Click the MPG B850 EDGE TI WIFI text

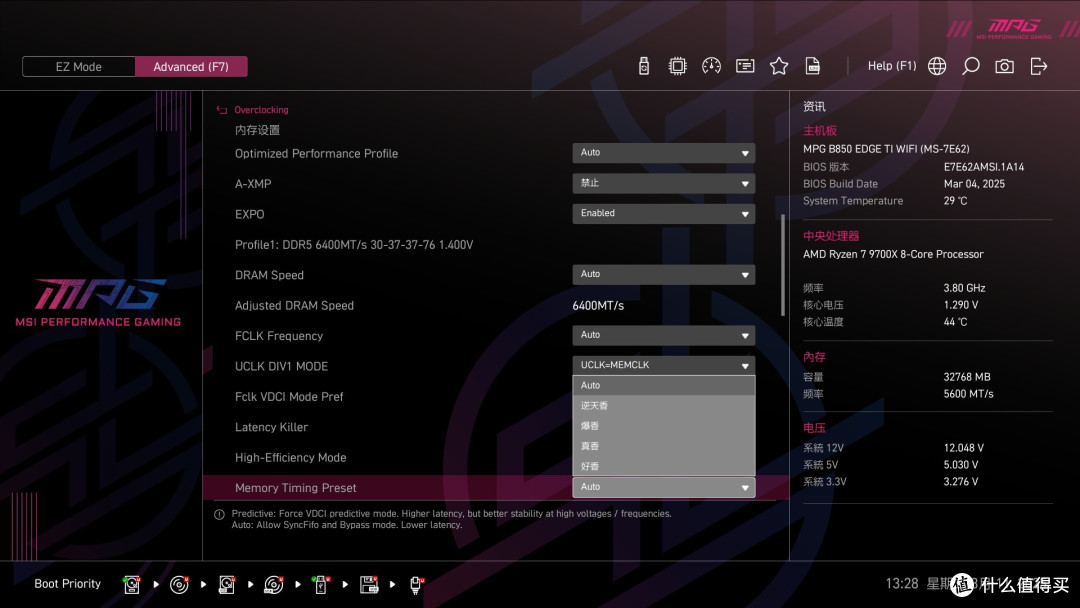tap(886, 149)
